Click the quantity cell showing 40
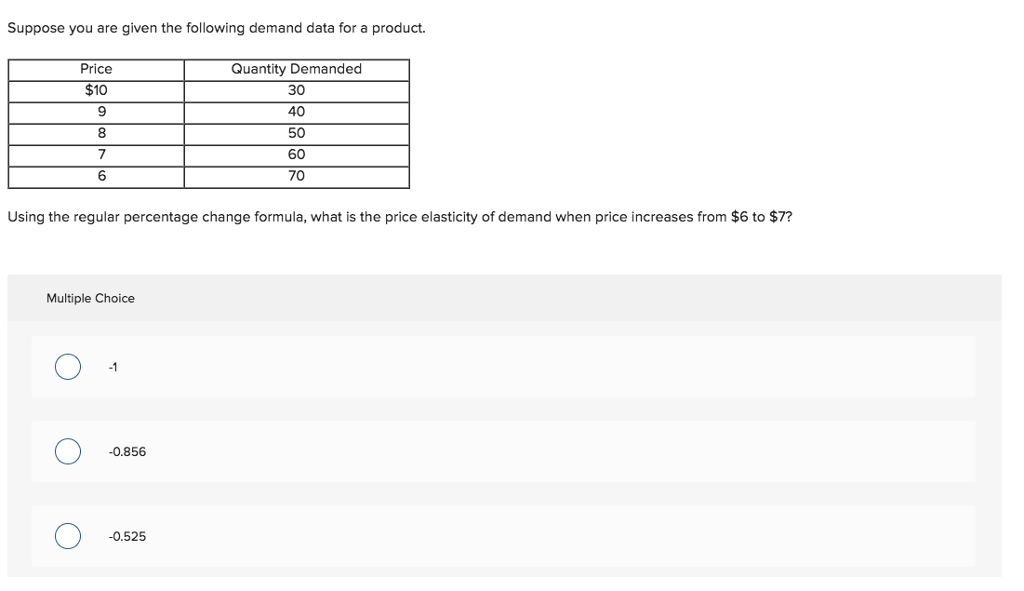The image size is (1024, 591). click(x=295, y=112)
